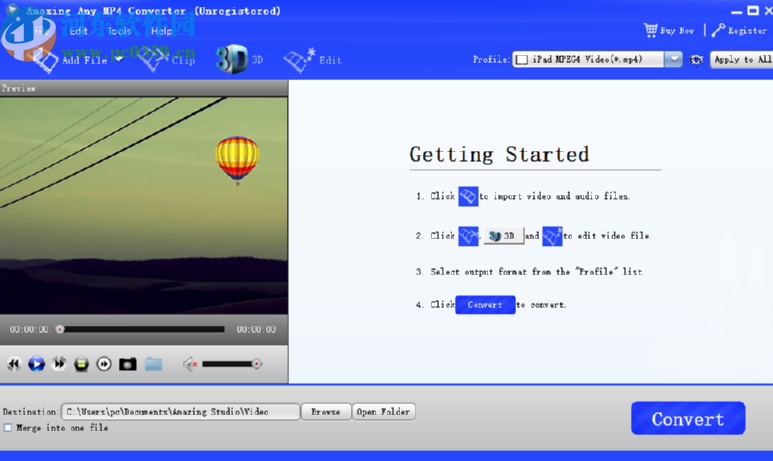
Task: Enable Merge into one file checkbox
Action: [x=8, y=428]
